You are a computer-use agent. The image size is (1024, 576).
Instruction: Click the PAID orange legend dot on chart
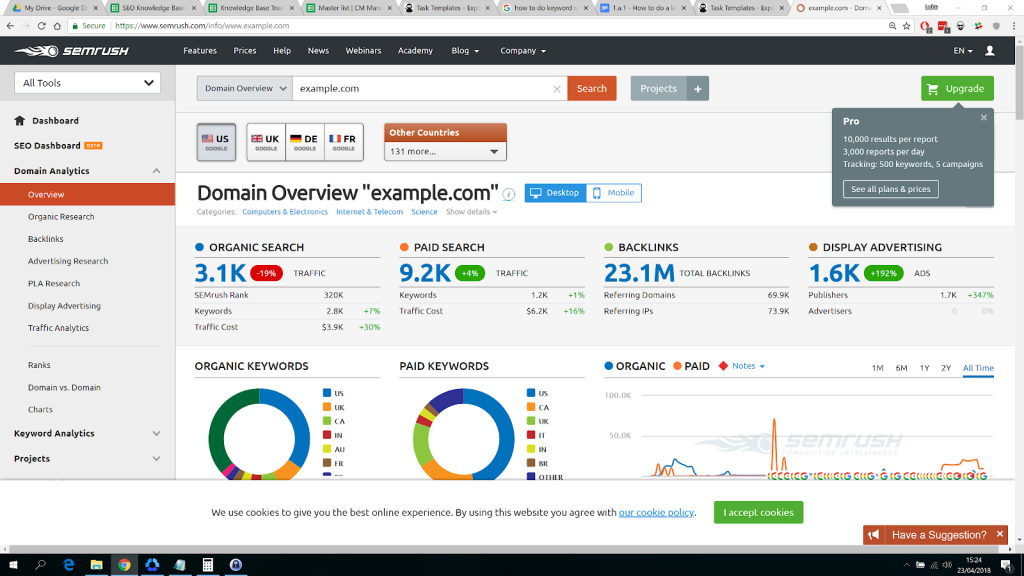pyautogui.click(x=677, y=366)
